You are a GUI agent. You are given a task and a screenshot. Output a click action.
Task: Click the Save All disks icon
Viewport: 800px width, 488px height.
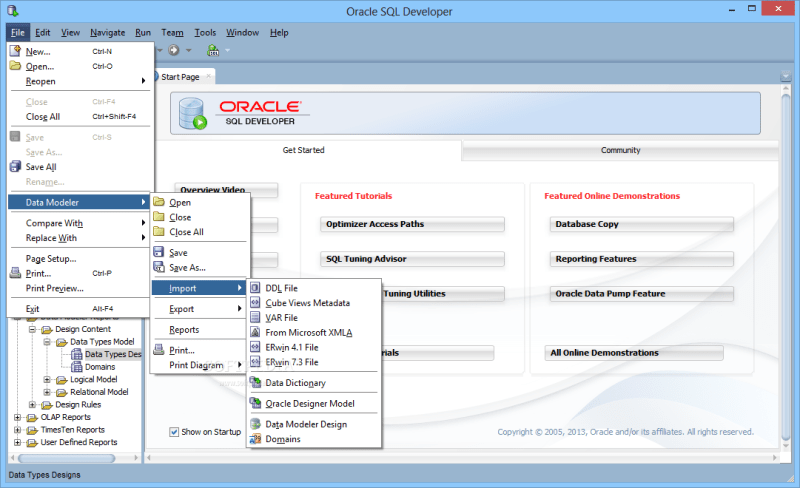(15, 167)
